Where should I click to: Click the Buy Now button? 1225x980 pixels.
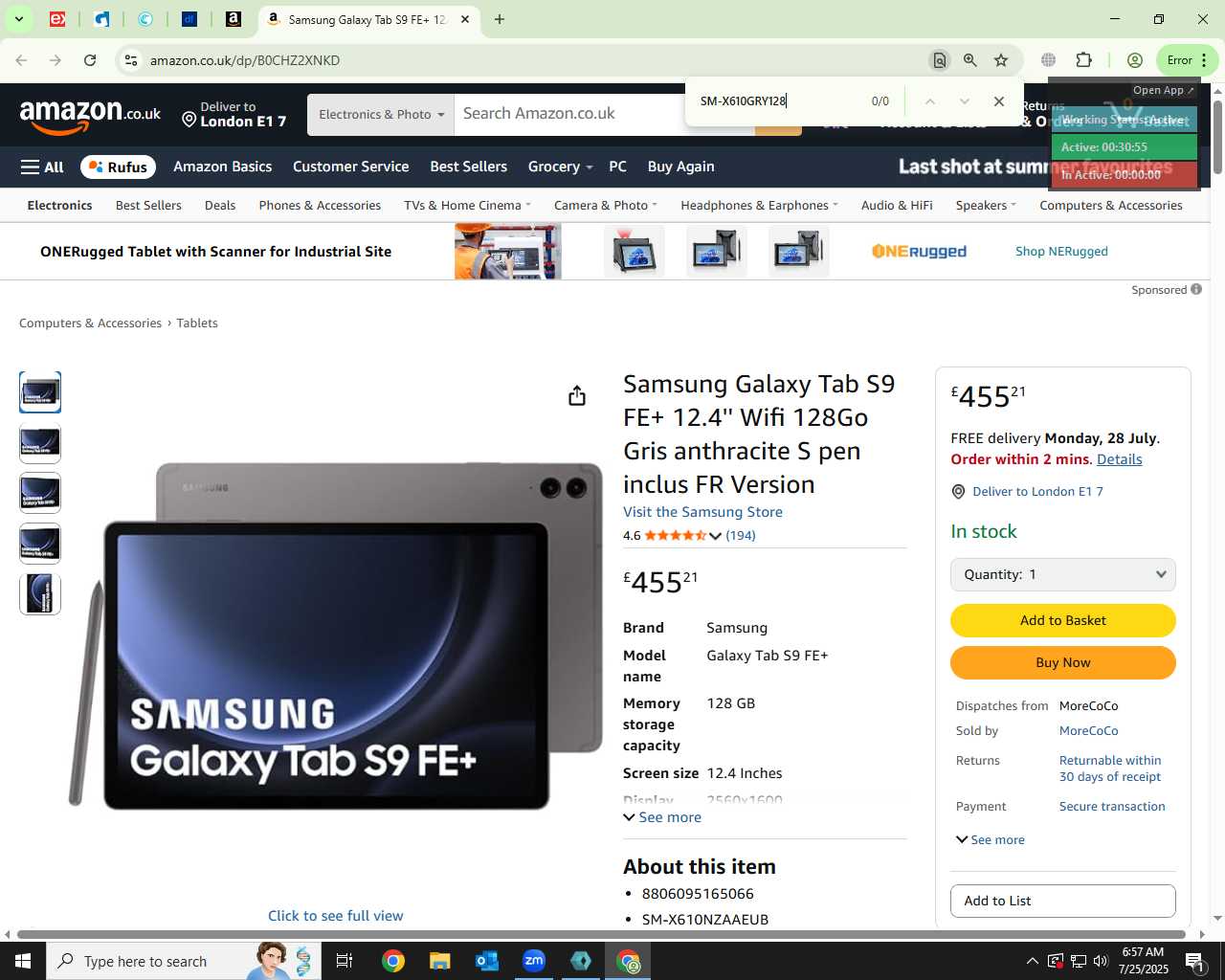coord(1062,662)
